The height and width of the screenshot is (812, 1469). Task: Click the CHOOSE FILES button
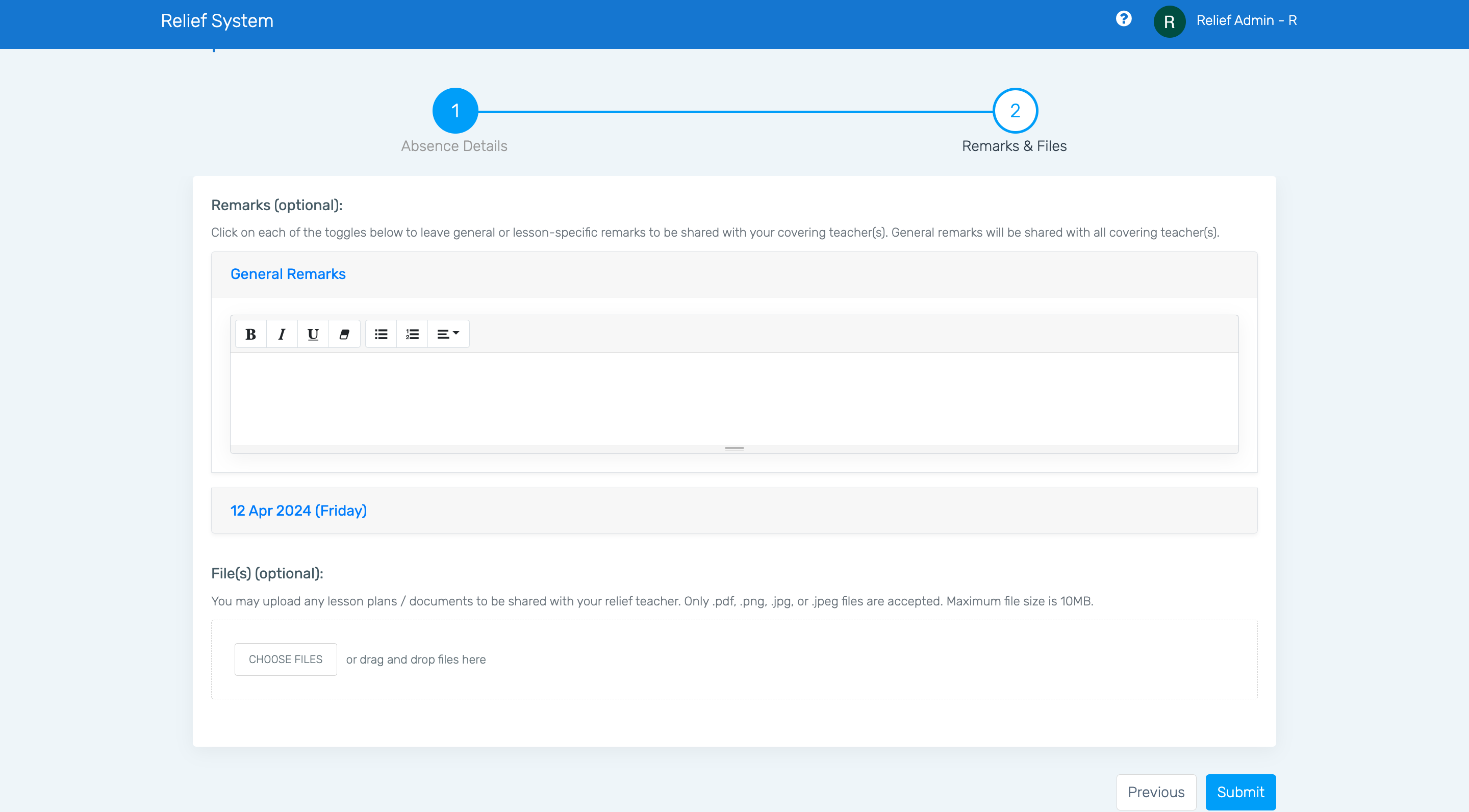pyautogui.click(x=285, y=659)
